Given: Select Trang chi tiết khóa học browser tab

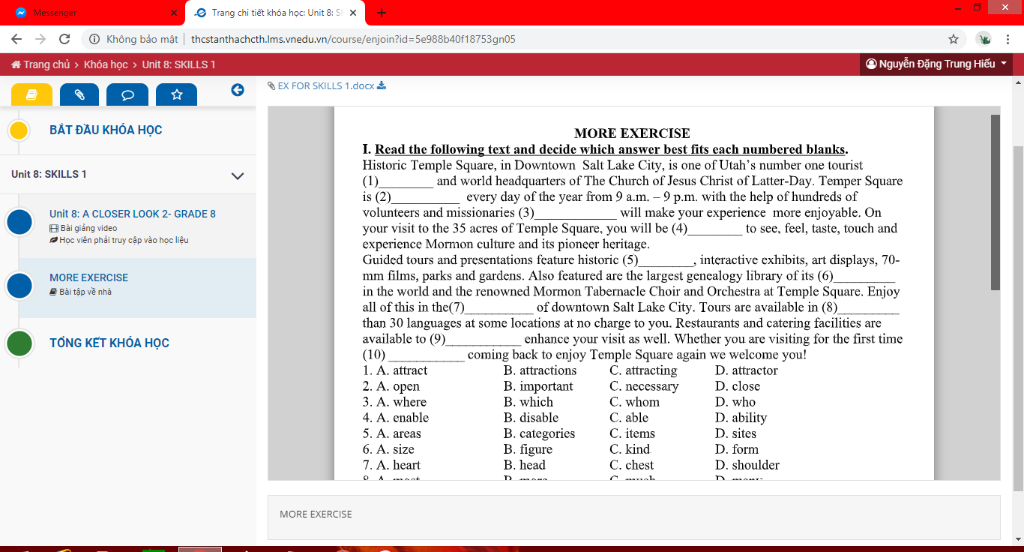Looking at the screenshot, I should click(x=274, y=12).
